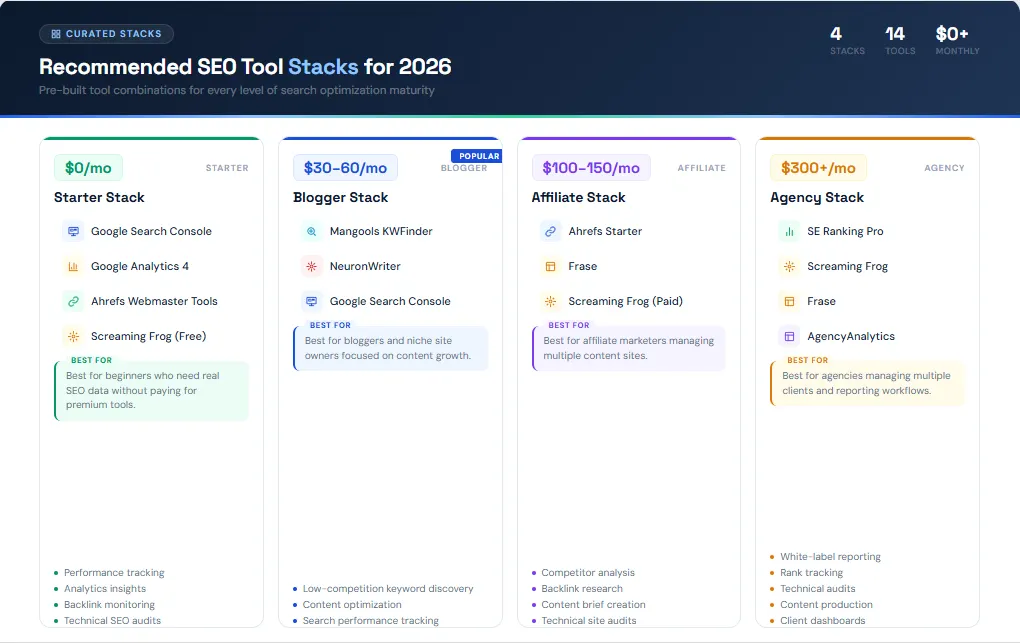
Task: Click the STARTER tier label
Action: pyautogui.click(x=227, y=168)
